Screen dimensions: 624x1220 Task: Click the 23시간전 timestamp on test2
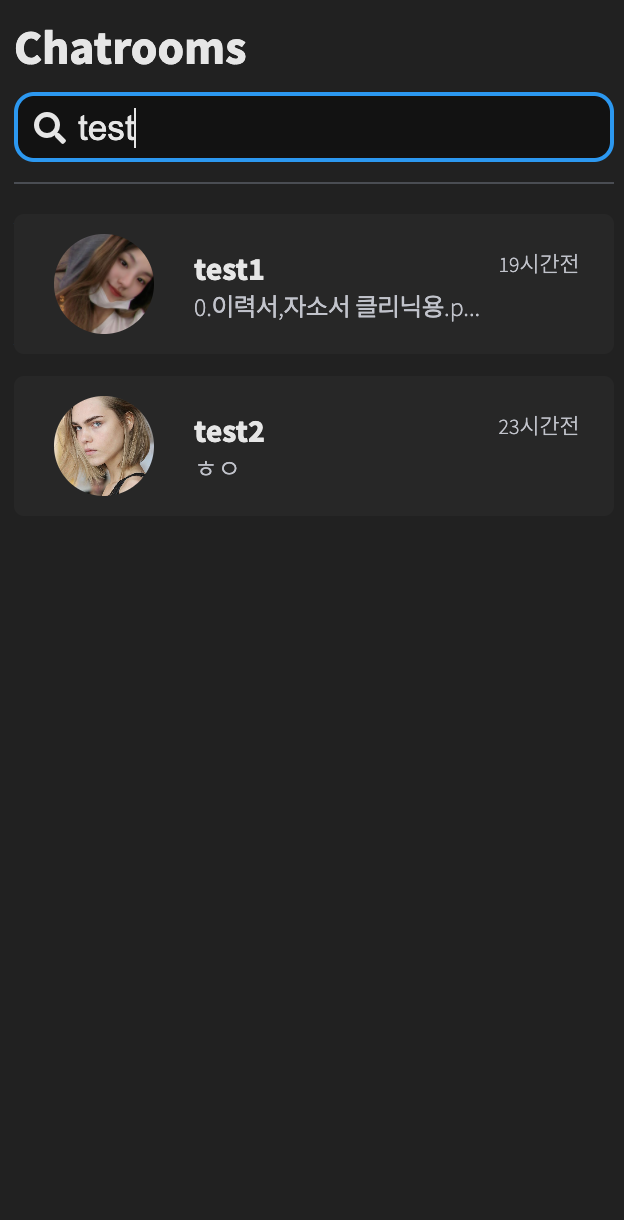(538, 425)
